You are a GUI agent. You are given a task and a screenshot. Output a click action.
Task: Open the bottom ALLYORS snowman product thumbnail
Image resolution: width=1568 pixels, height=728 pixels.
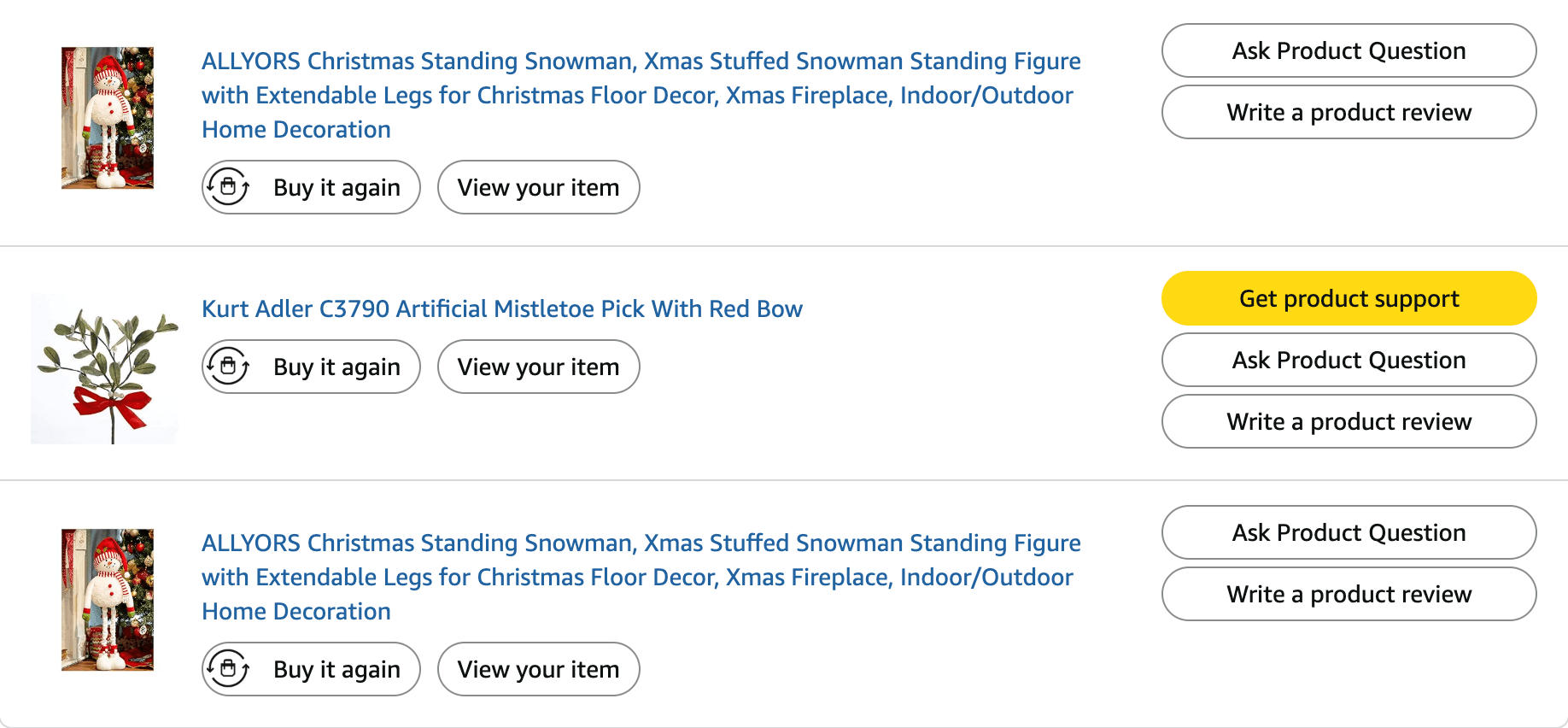coord(108,600)
